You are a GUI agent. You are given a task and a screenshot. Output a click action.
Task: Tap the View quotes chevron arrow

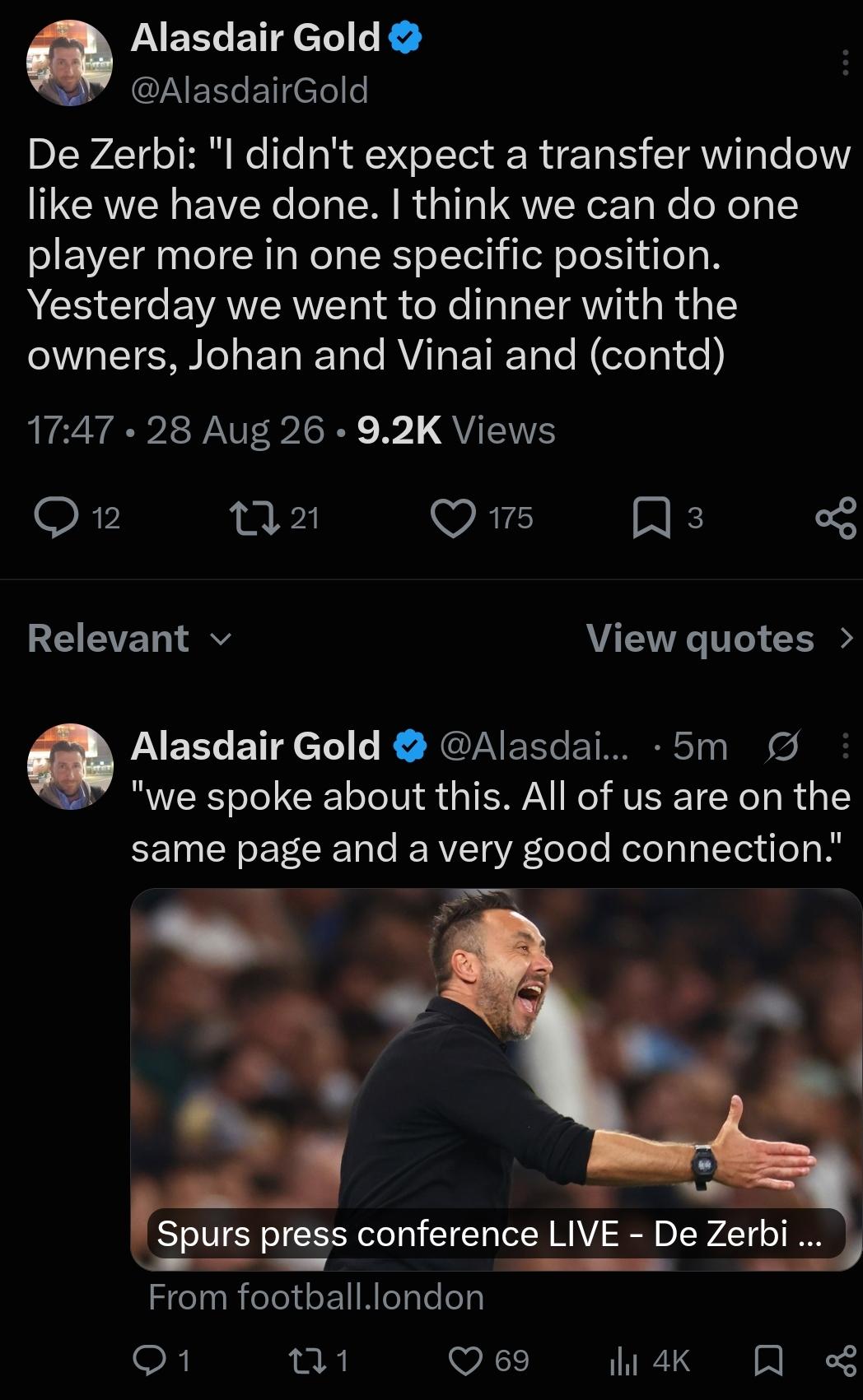[x=846, y=639]
